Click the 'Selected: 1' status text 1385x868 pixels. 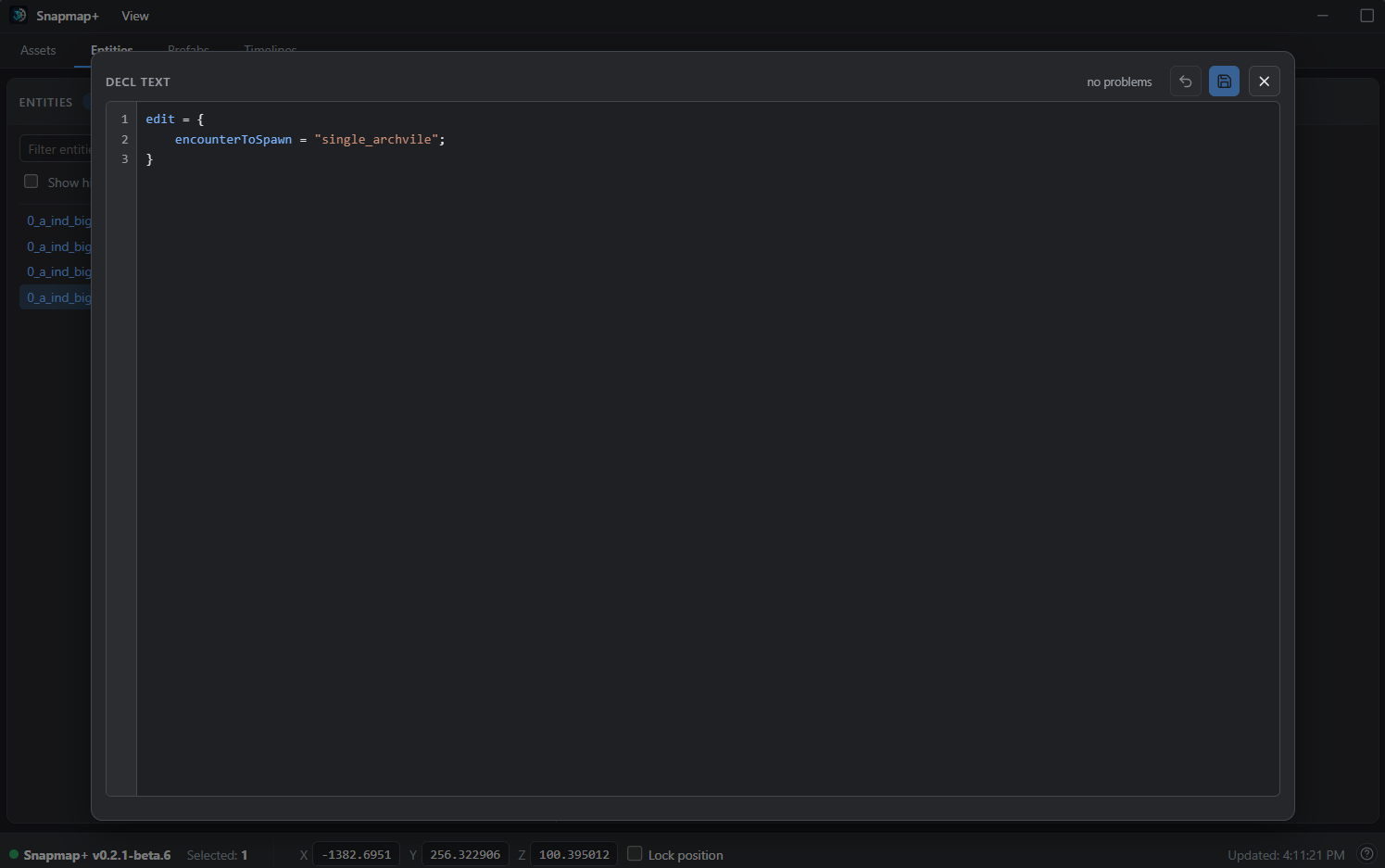(217, 855)
